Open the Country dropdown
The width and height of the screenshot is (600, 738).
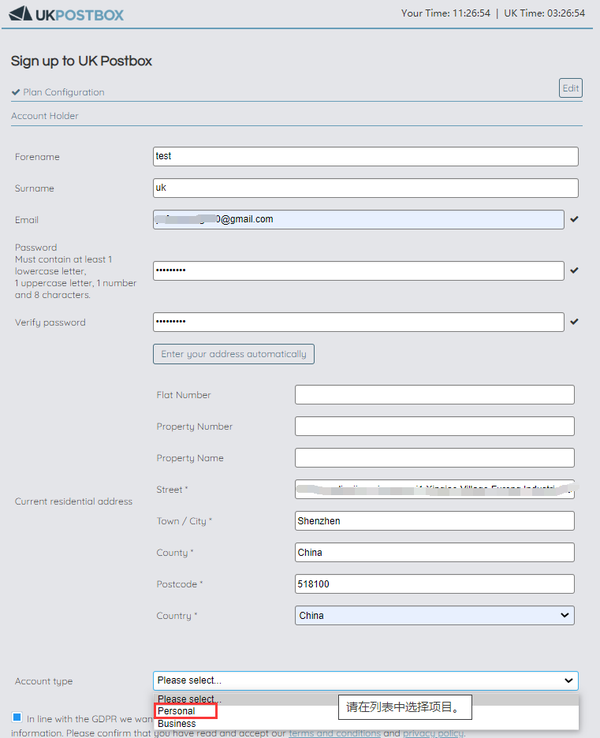(x=435, y=616)
